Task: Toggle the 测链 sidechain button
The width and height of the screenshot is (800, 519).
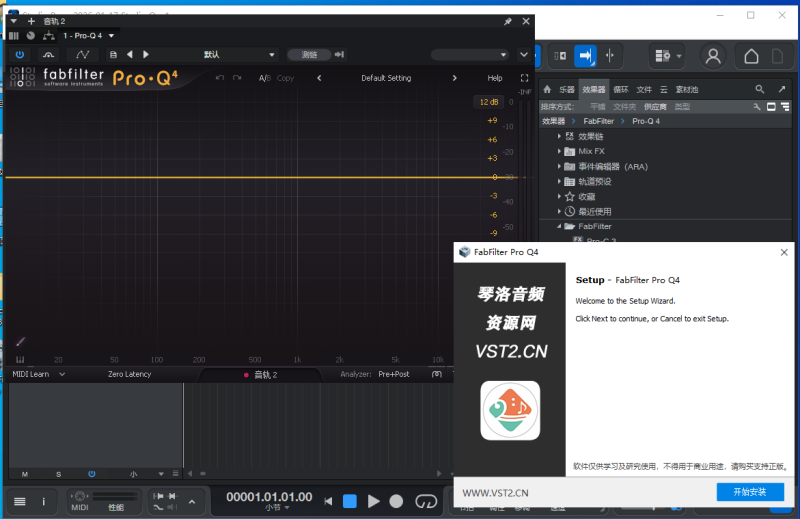Action: coord(309,55)
